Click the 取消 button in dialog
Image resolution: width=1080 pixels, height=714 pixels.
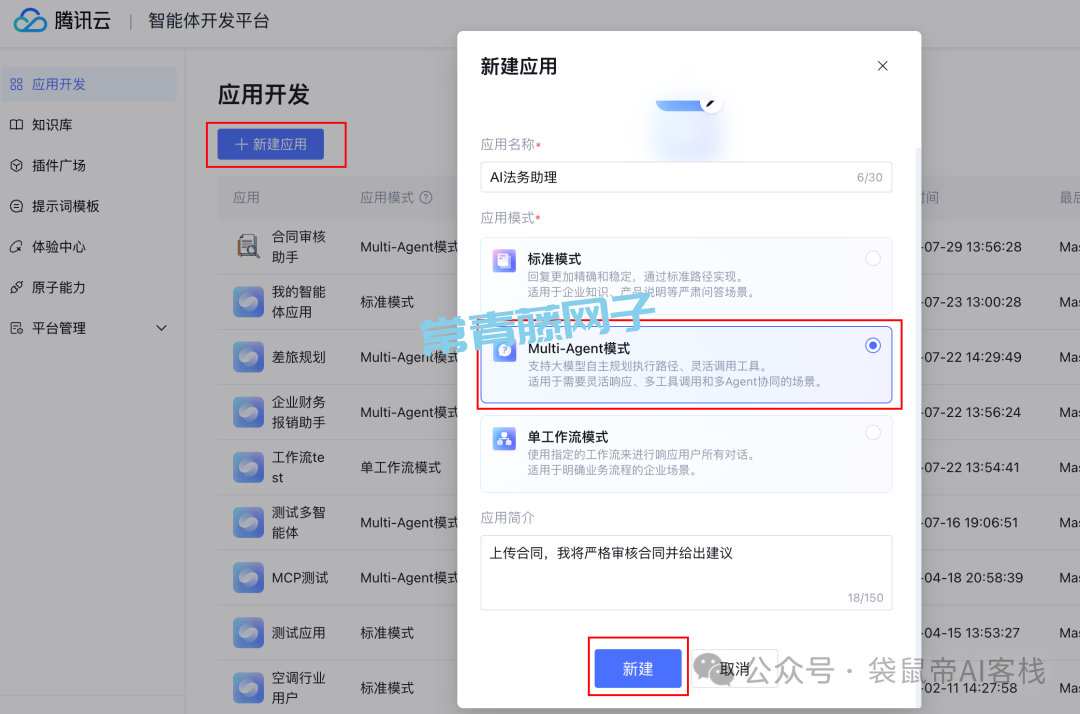735,669
